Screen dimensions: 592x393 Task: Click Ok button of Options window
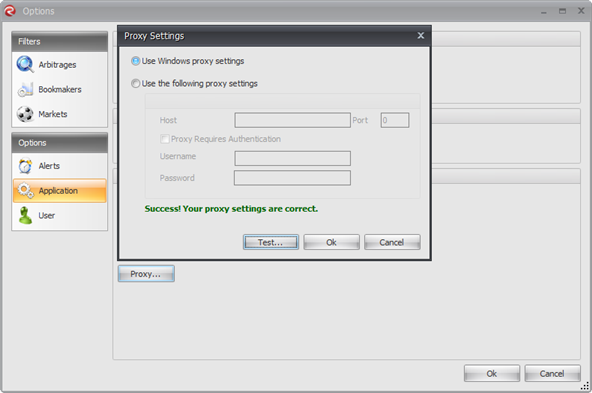pos(492,373)
